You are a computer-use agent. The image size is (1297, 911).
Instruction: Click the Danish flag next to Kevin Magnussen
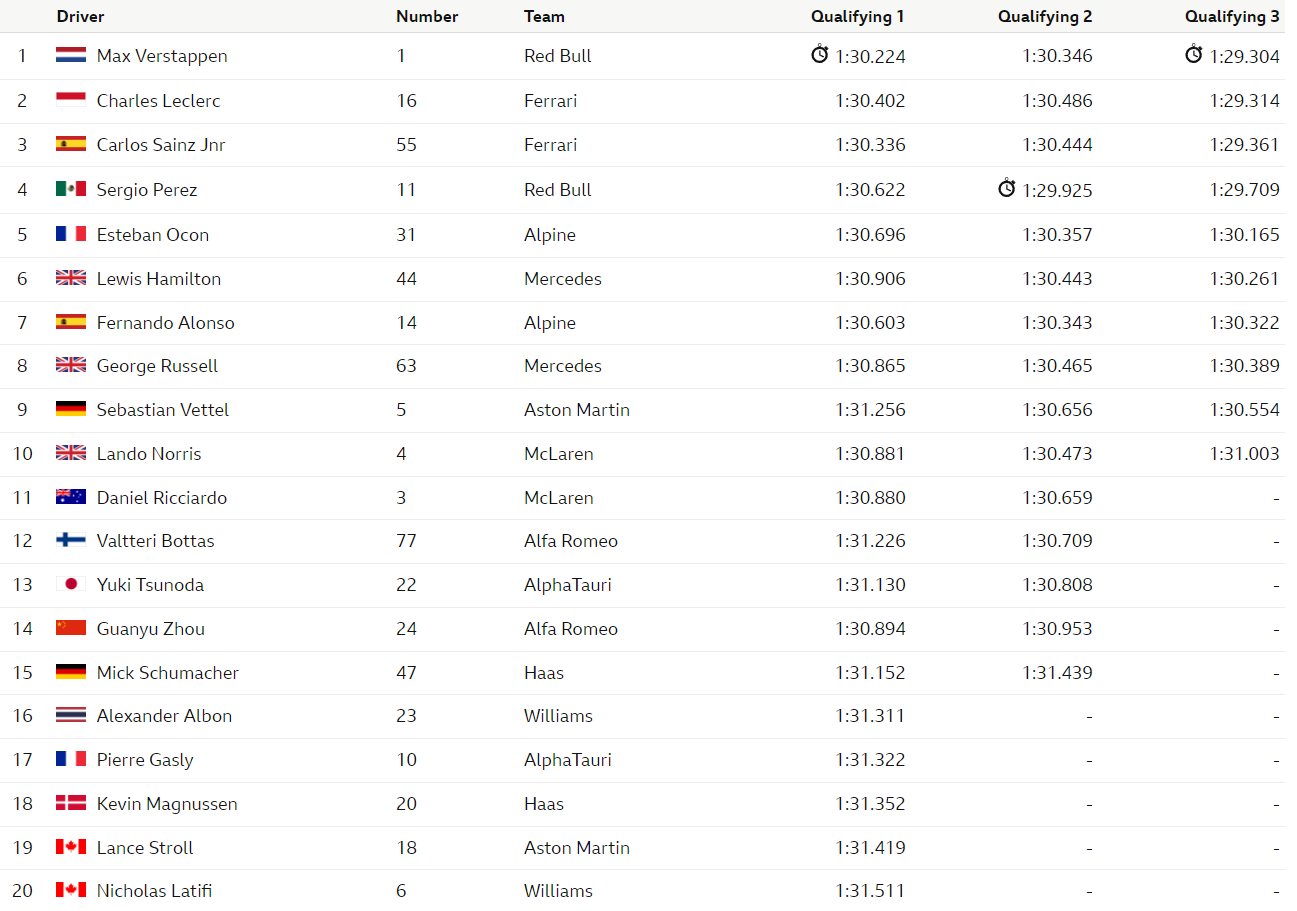coord(71,803)
